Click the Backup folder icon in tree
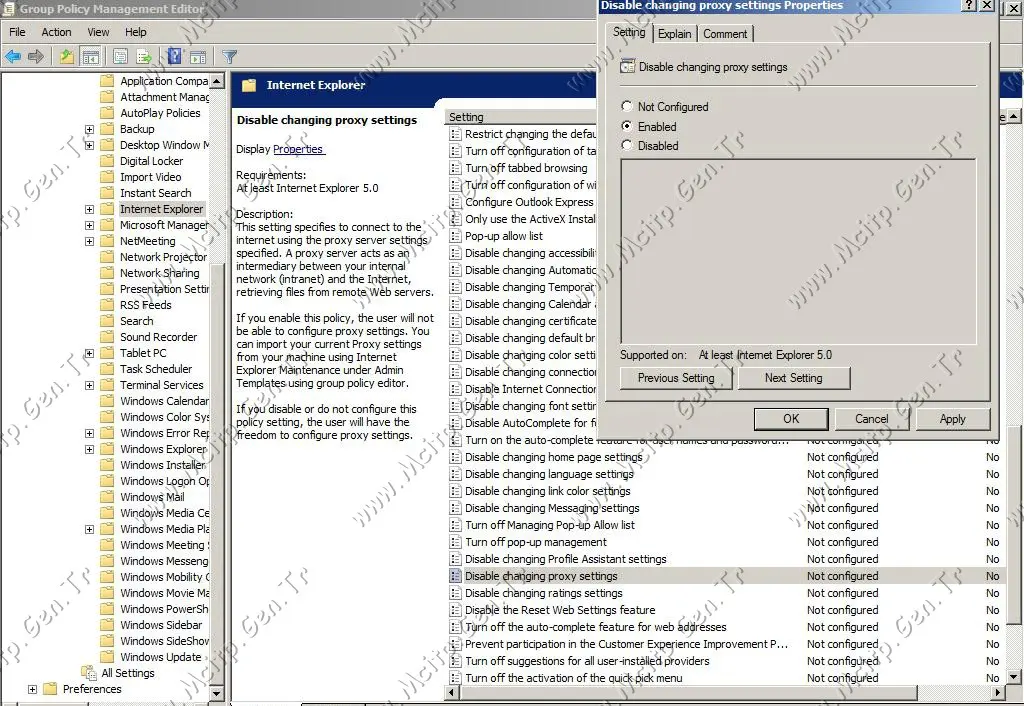1024x706 pixels. click(107, 129)
